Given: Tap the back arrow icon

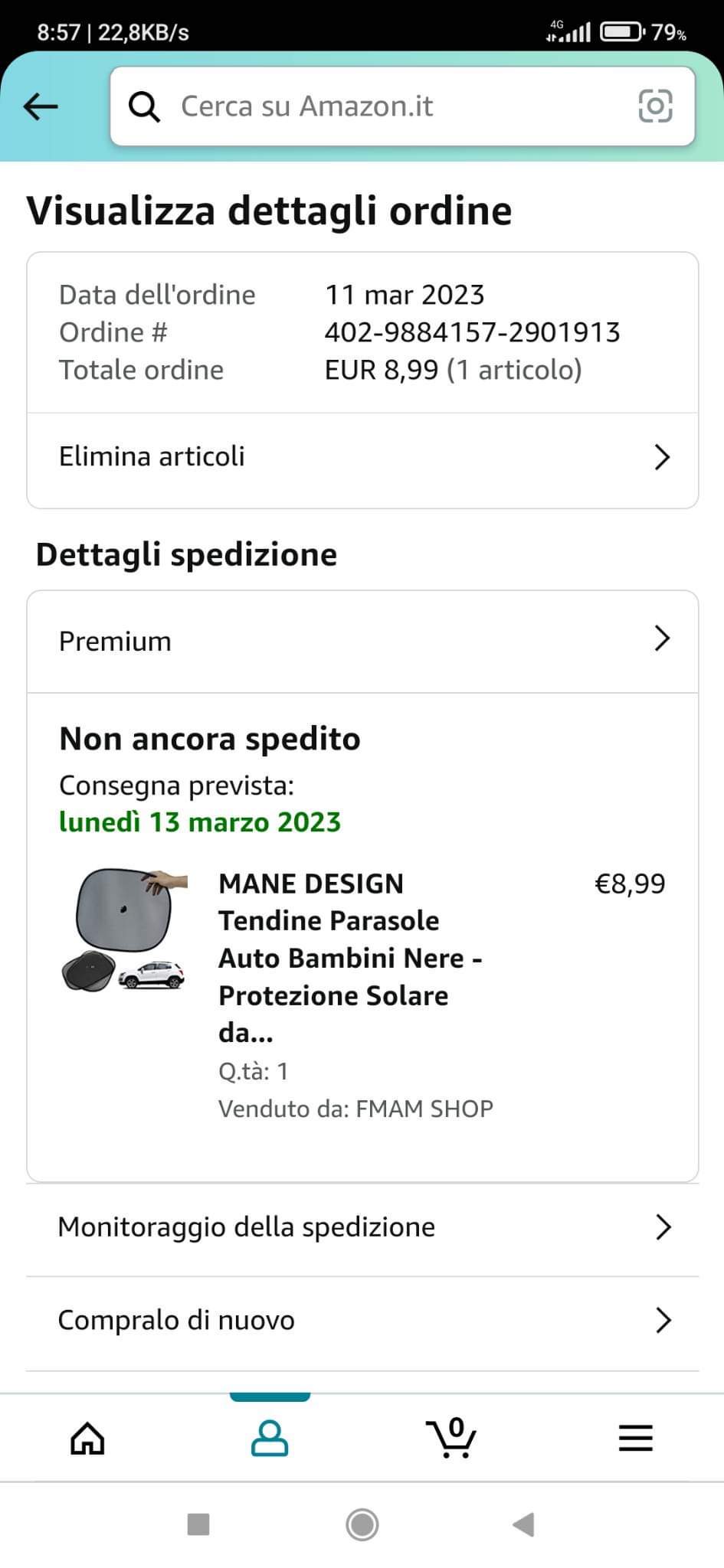Looking at the screenshot, I should pos(41,106).
